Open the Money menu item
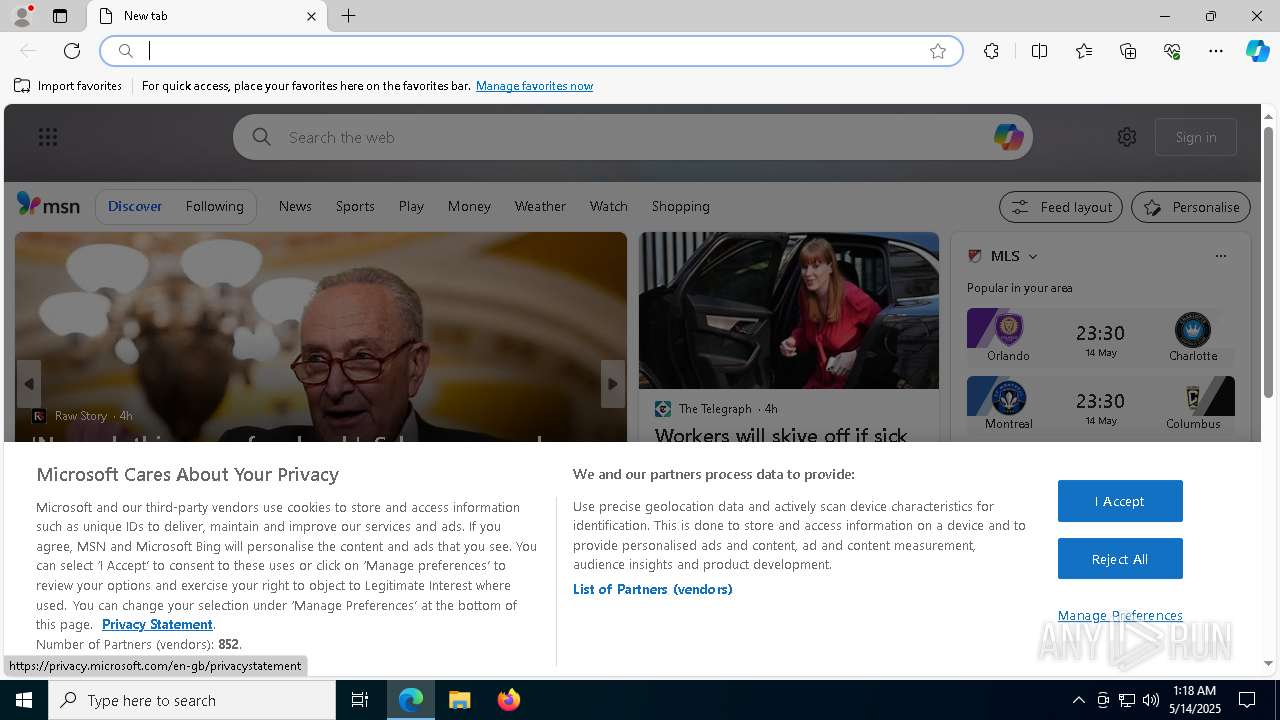The height and width of the screenshot is (720, 1280). 469,206
